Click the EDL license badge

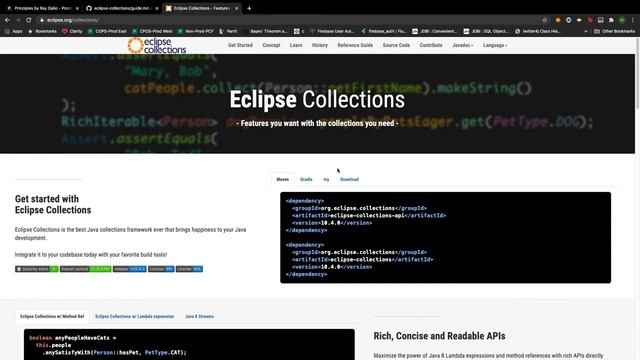tap(189, 269)
